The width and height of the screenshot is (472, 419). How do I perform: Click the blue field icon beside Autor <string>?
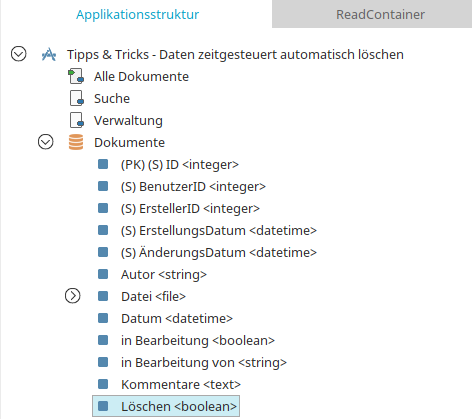coord(103,274)
